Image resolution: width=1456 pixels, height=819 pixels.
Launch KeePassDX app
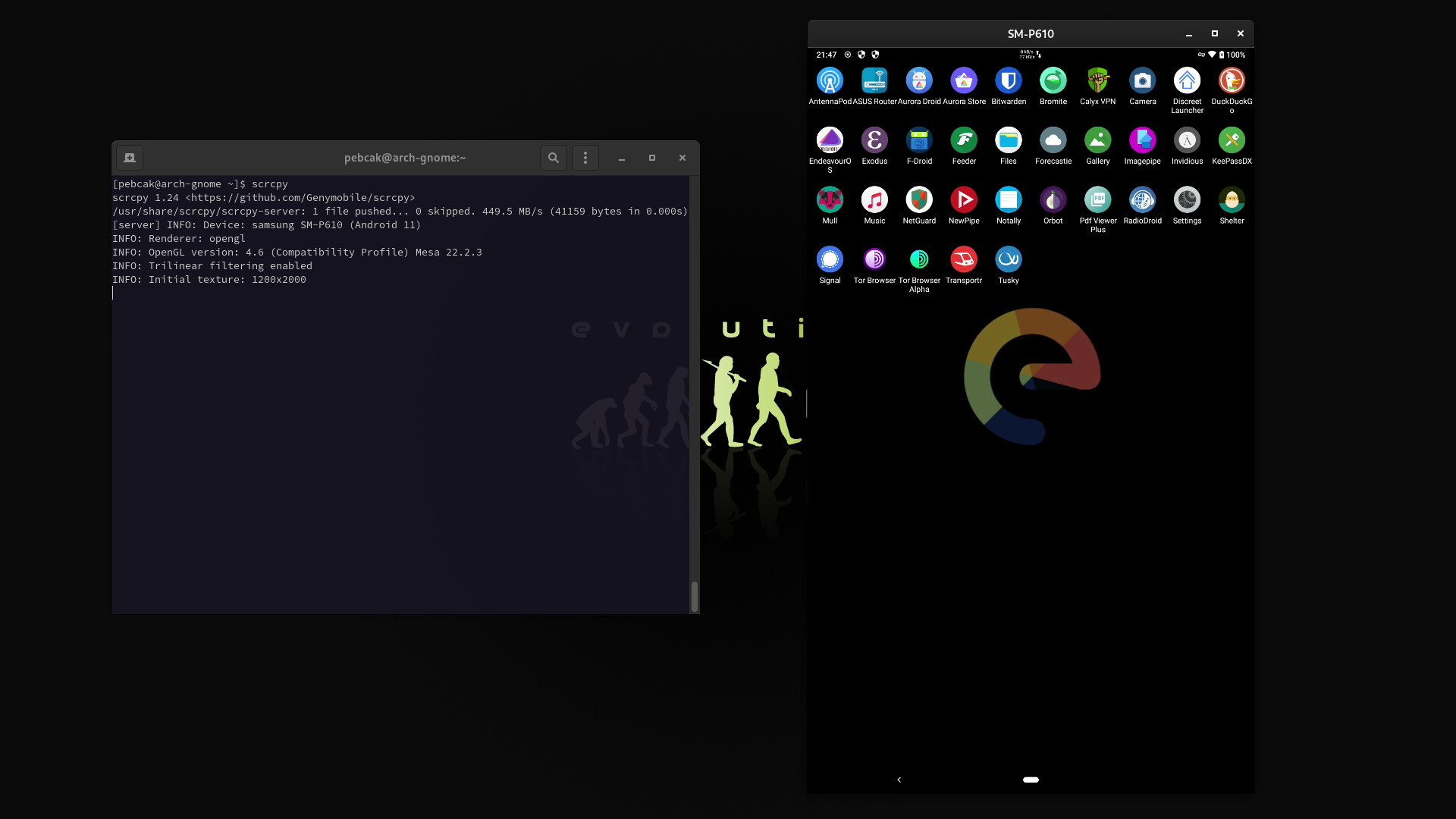[1232, 140]
